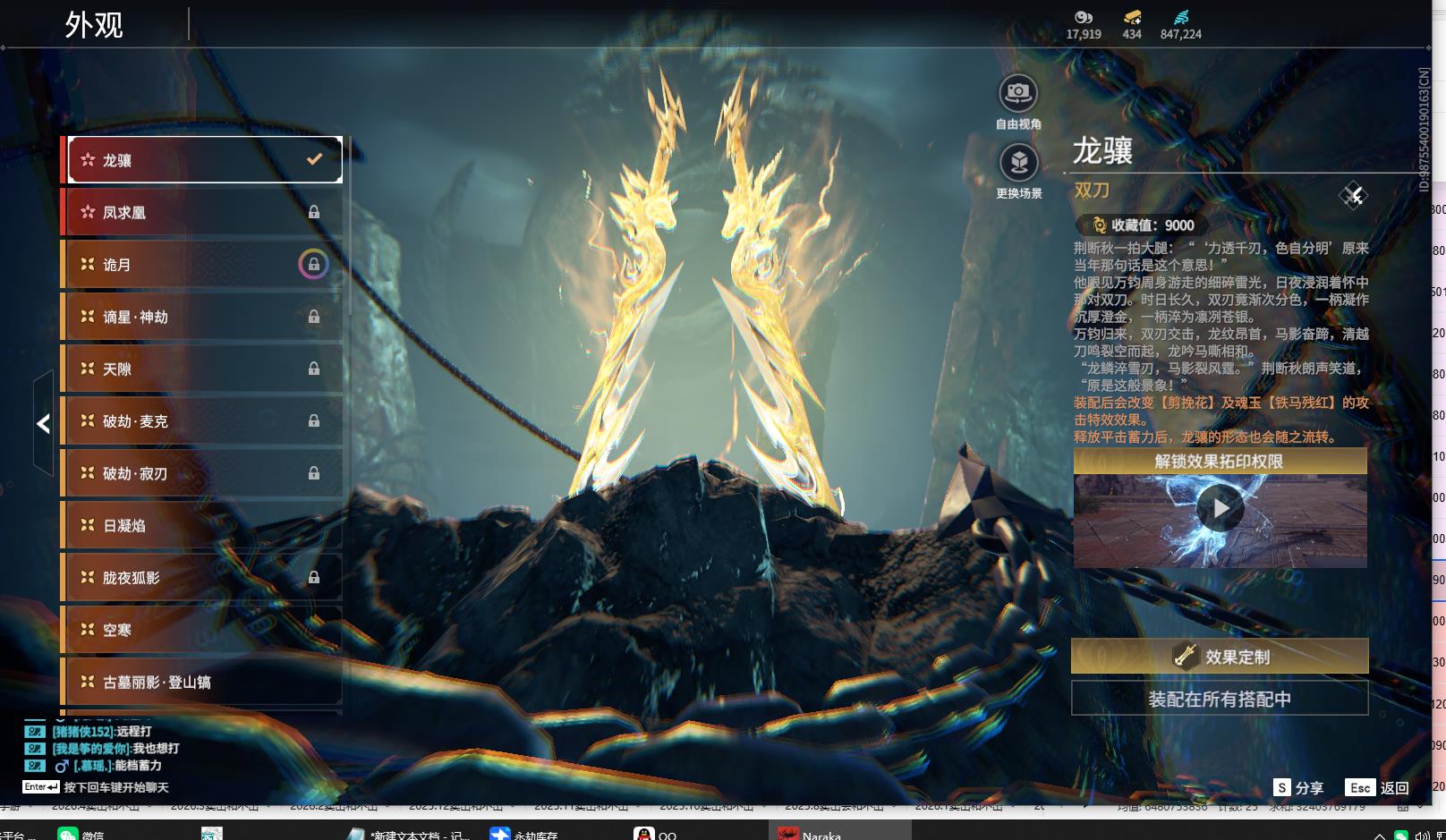Select the 空寒 skin entry
The height and width of the screenshot is (840, 1446).
(x=202, y=630)
